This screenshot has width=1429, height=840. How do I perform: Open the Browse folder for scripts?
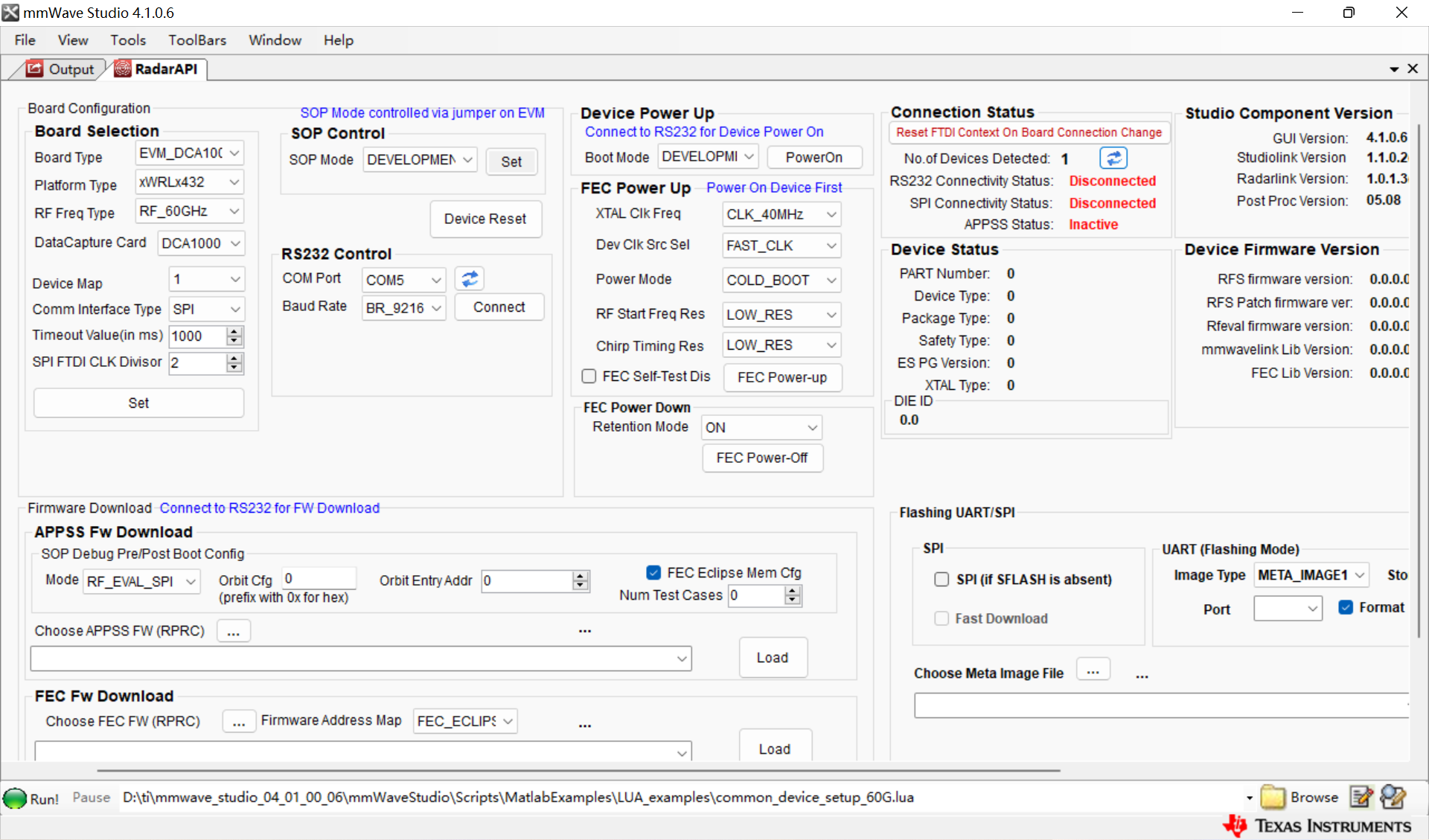pos(1299,797)
